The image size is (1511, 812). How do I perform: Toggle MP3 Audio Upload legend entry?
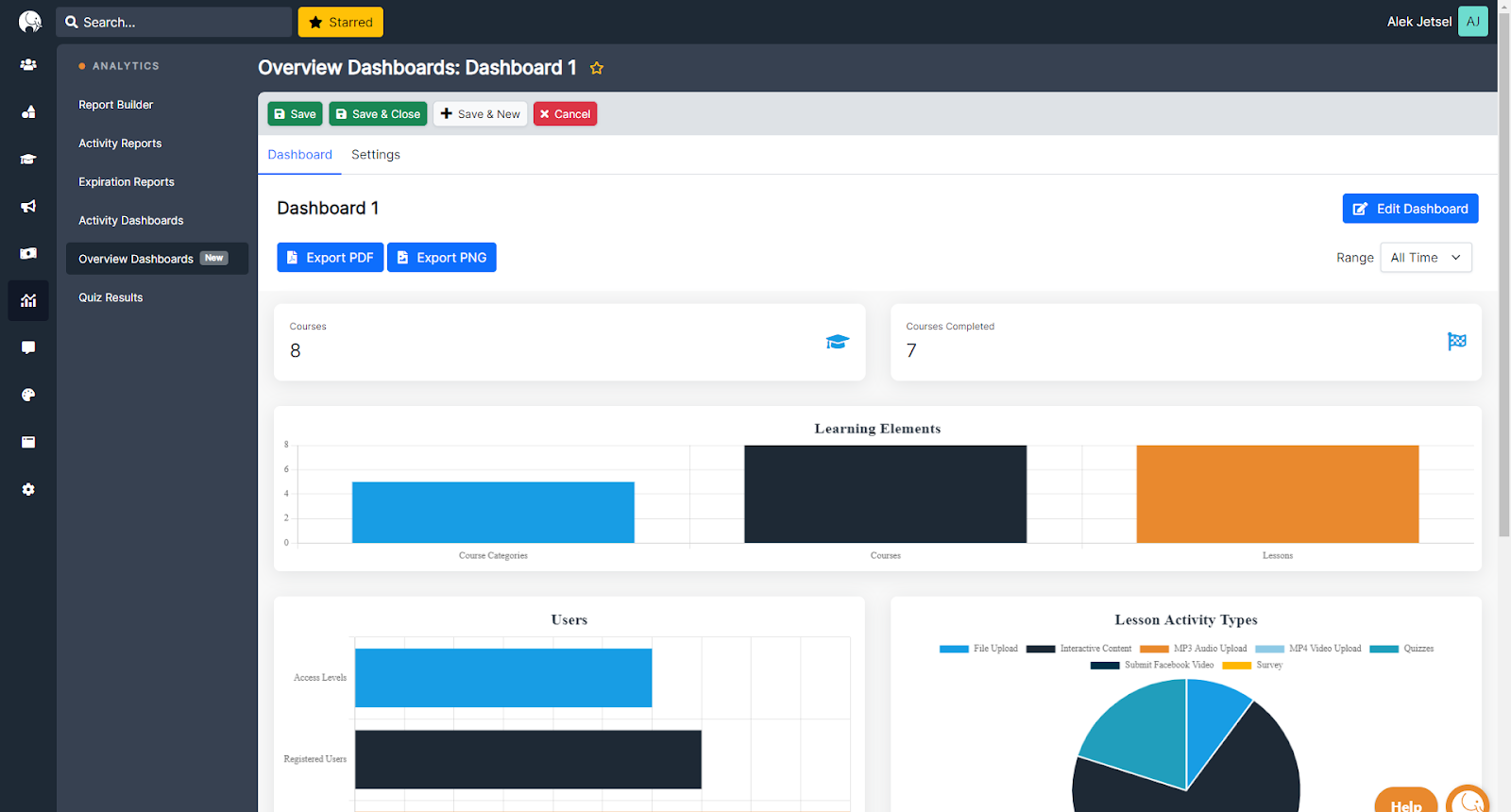pyautogui.click(x=1194, y=649)
